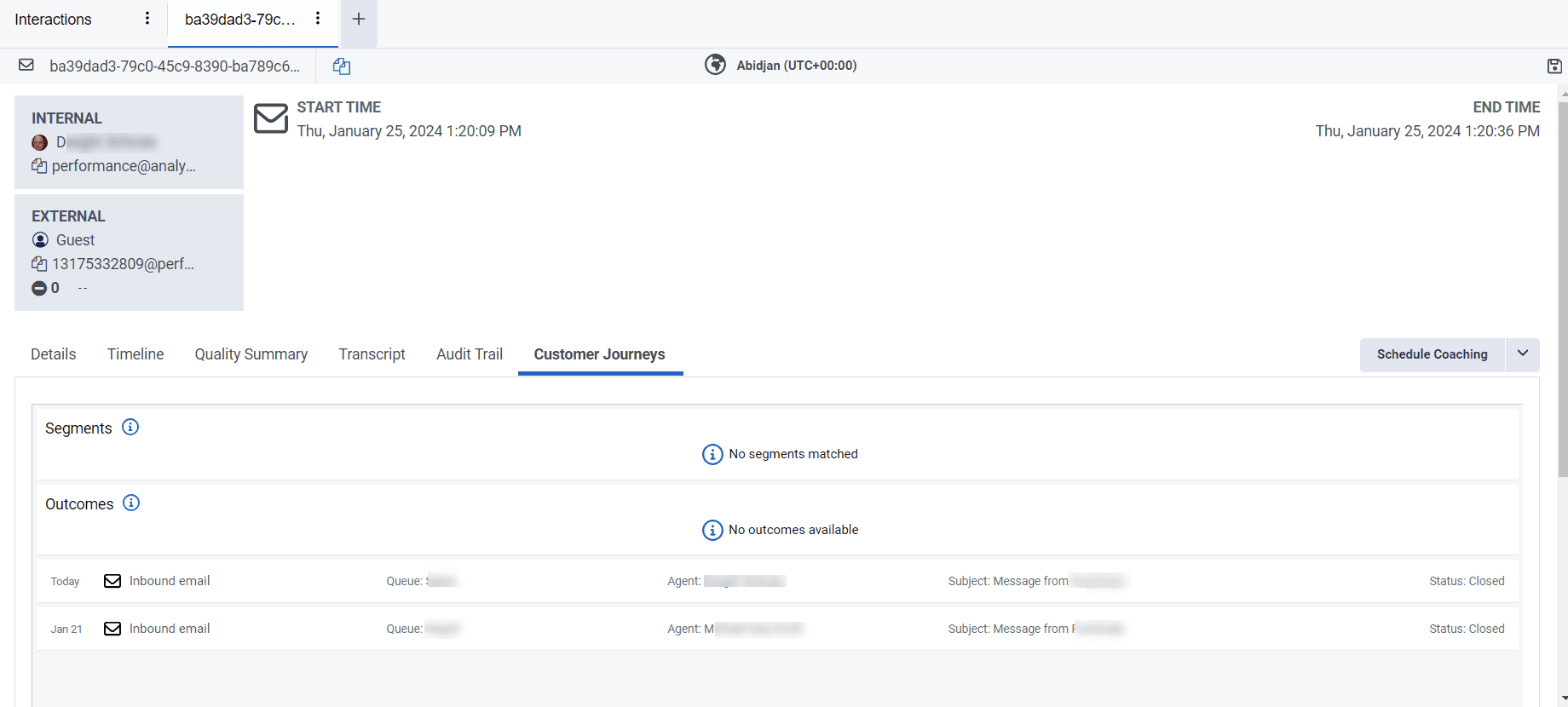Open Segments info tooltip icon
Screen dimensions: 1568x707
(130, 428)
